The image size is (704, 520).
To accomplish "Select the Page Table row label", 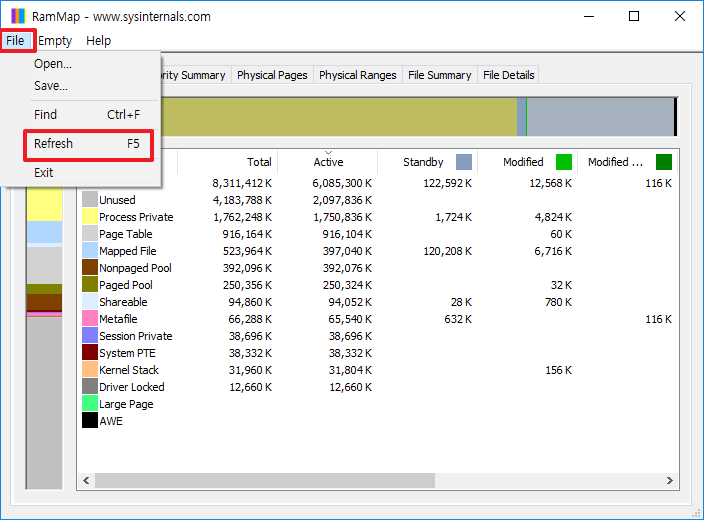I will tap(126, 234).
